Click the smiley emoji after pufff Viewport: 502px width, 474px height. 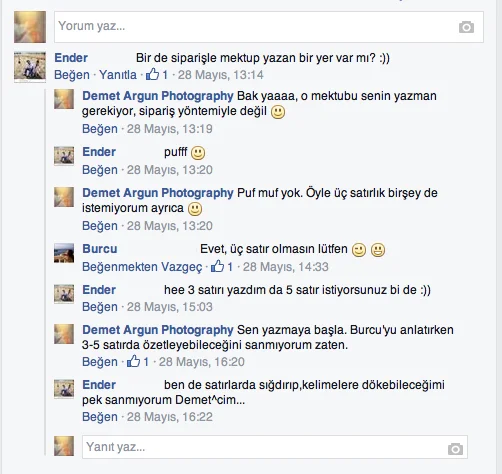pos(198,153)
